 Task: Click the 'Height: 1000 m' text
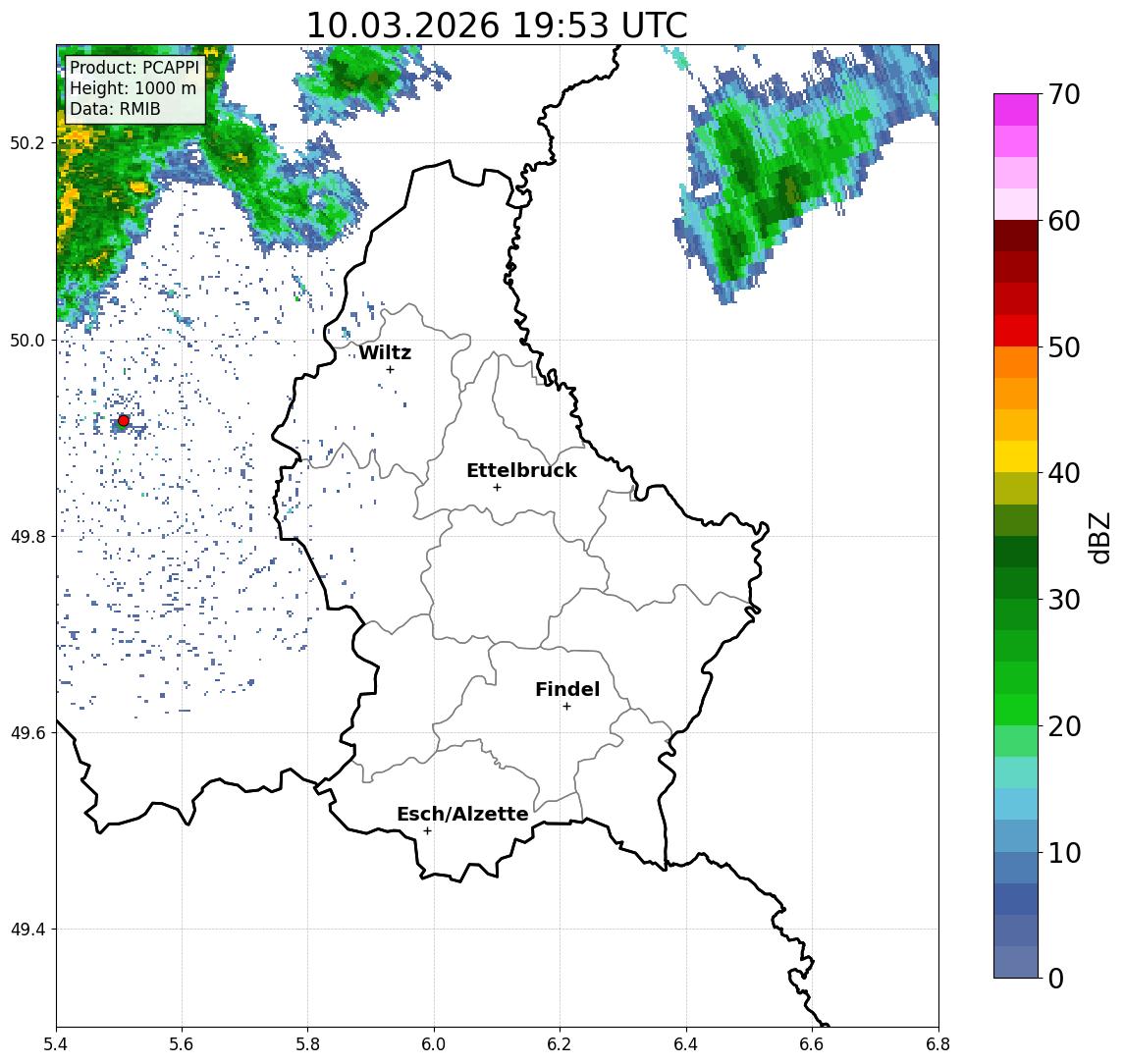point(133,89)
